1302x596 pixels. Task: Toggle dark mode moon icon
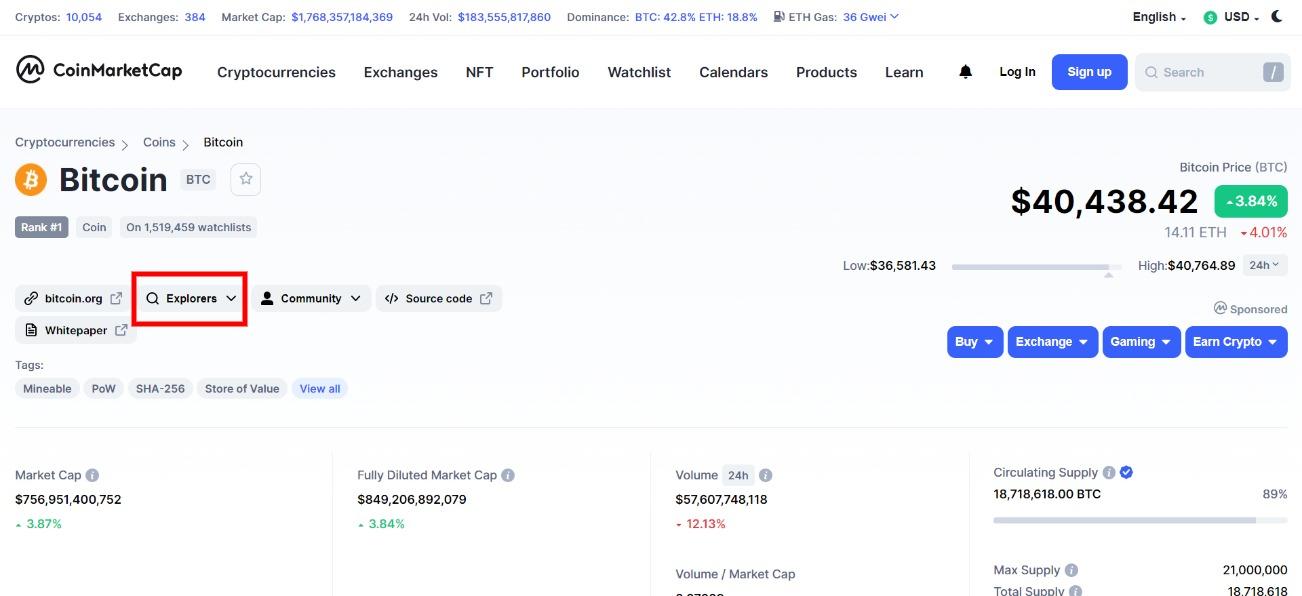1277,17
